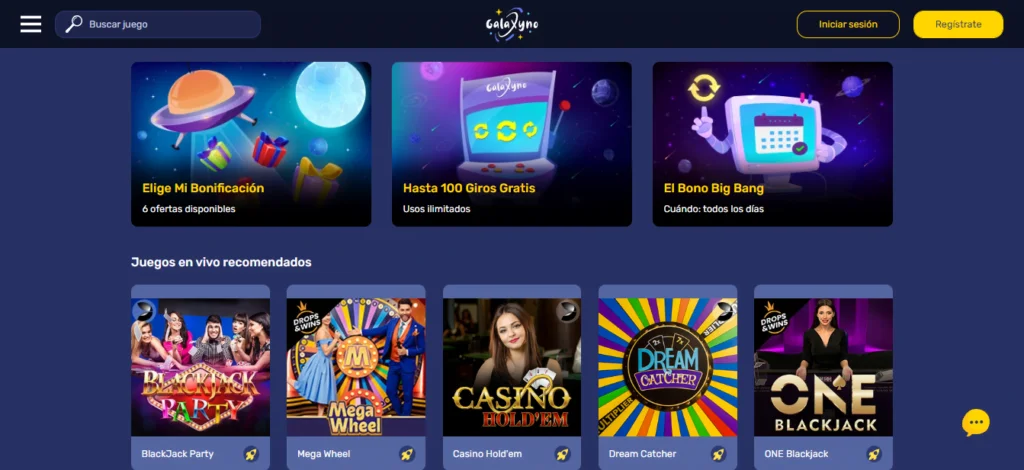Open El Bono Big Bang promo card
1024x470 pixels.
pos(773,144)
